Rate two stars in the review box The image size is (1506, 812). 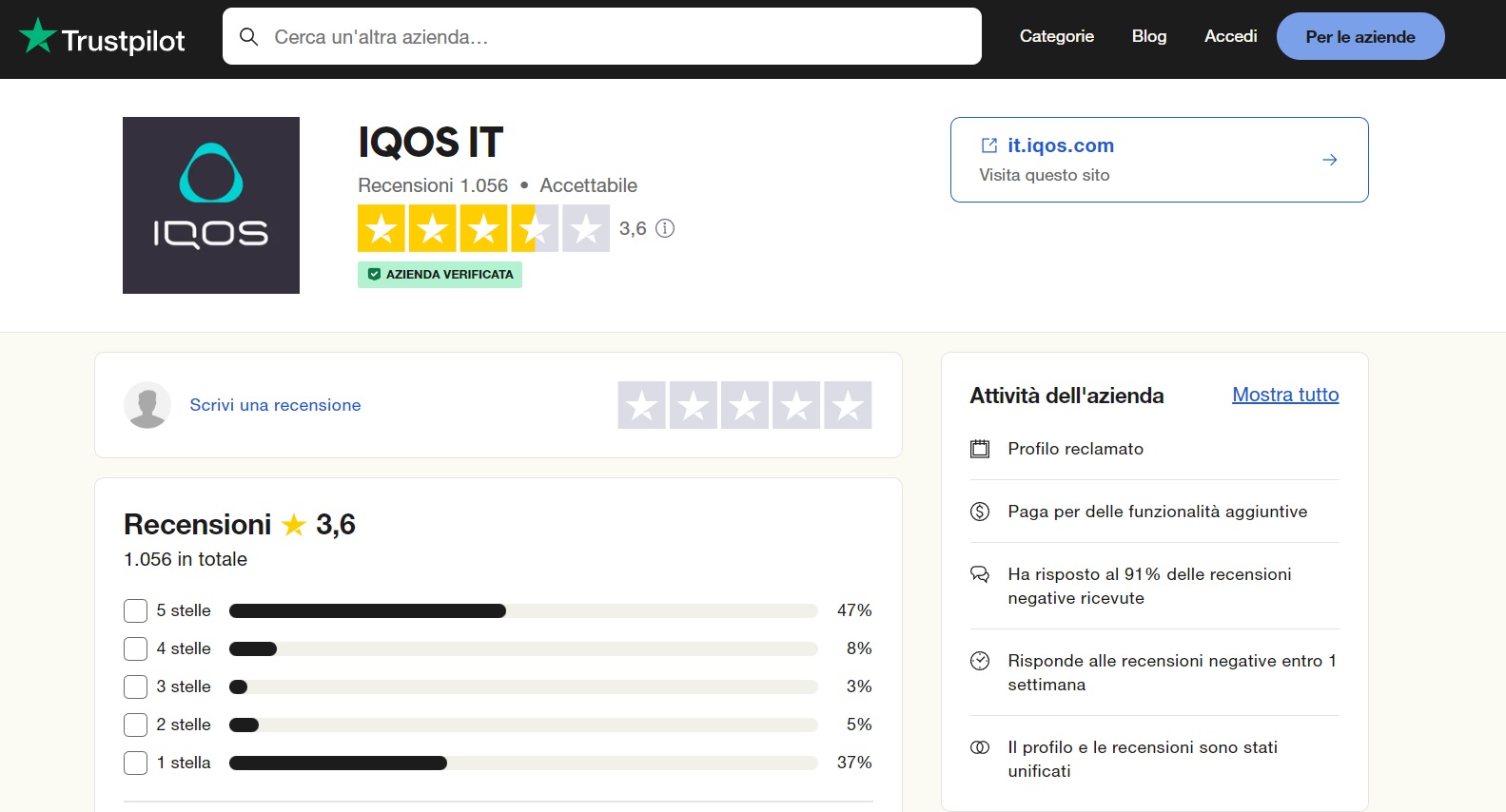694,405
